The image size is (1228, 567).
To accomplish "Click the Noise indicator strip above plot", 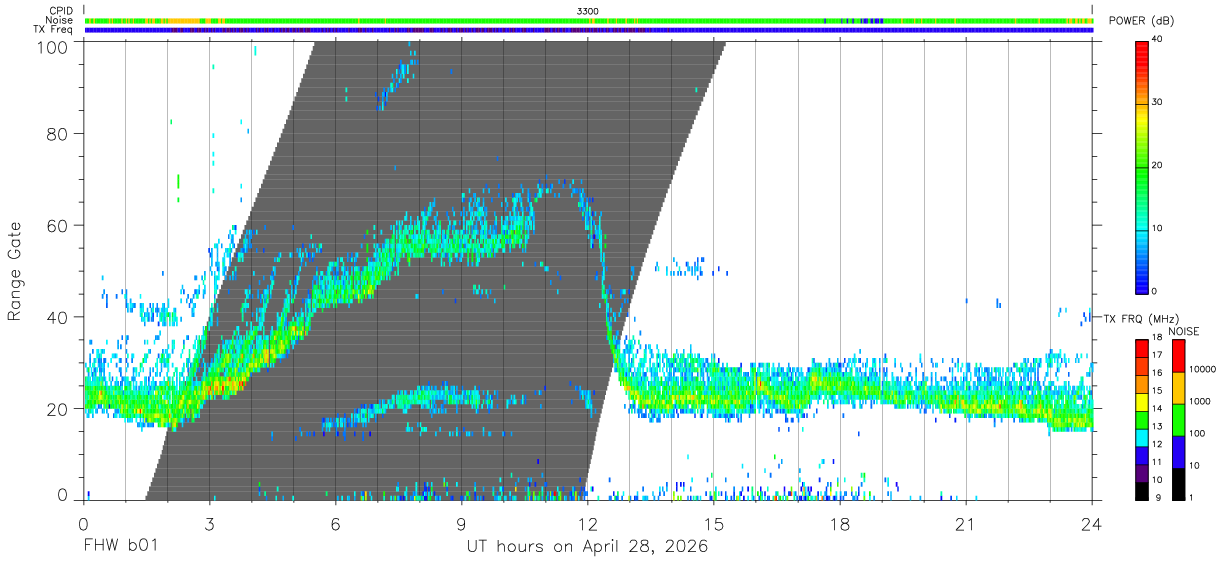I will 589,20.
